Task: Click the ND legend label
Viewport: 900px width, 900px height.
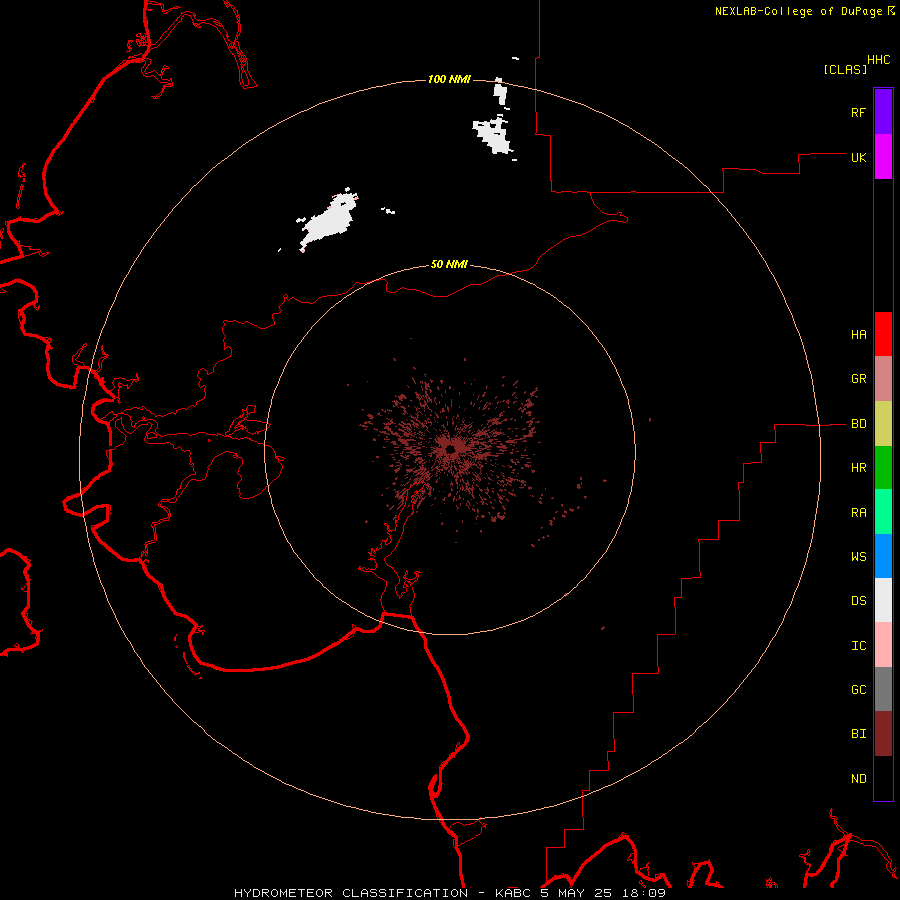Action: [859, 779]
